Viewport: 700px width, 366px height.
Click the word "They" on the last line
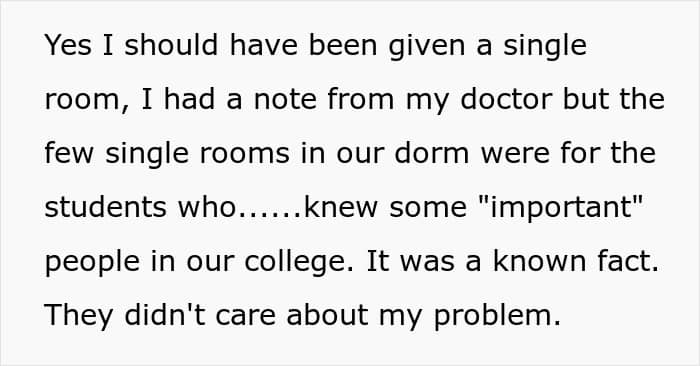(79, 316)
